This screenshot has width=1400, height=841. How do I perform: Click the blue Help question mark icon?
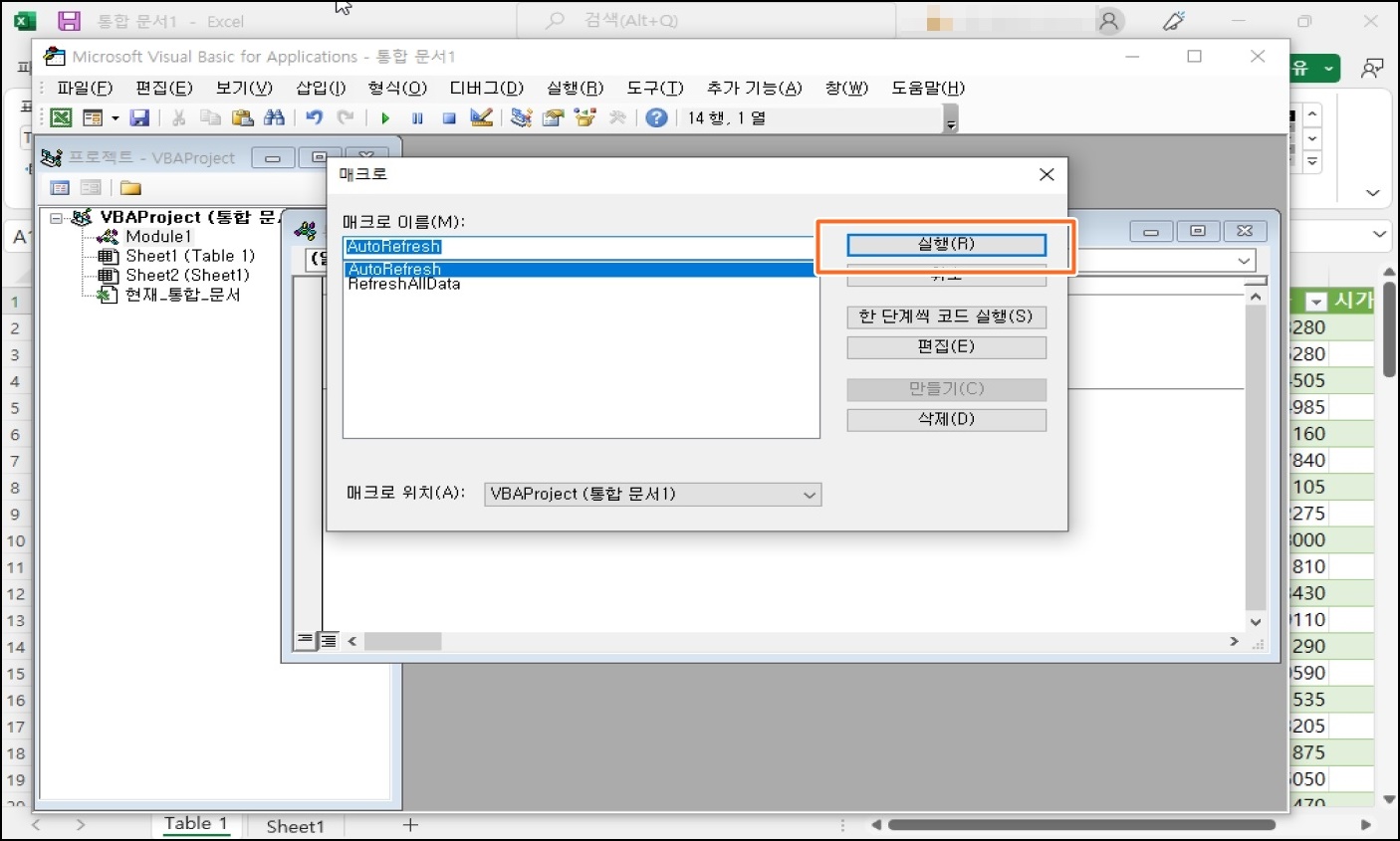(x=656, y=118)
